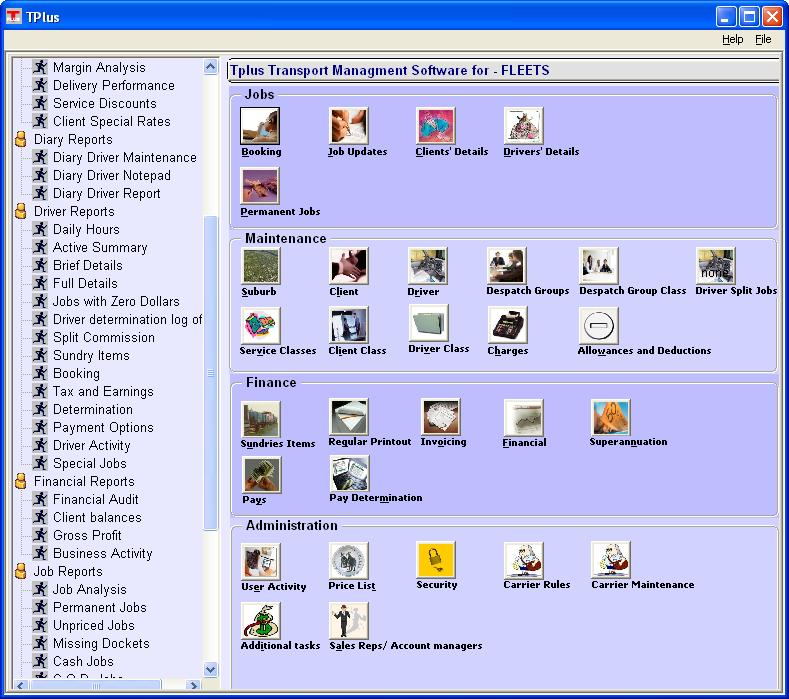This screenshot has height=699, width=789.
Task: Select Tax and Earnings report
Action: (103, 392)
